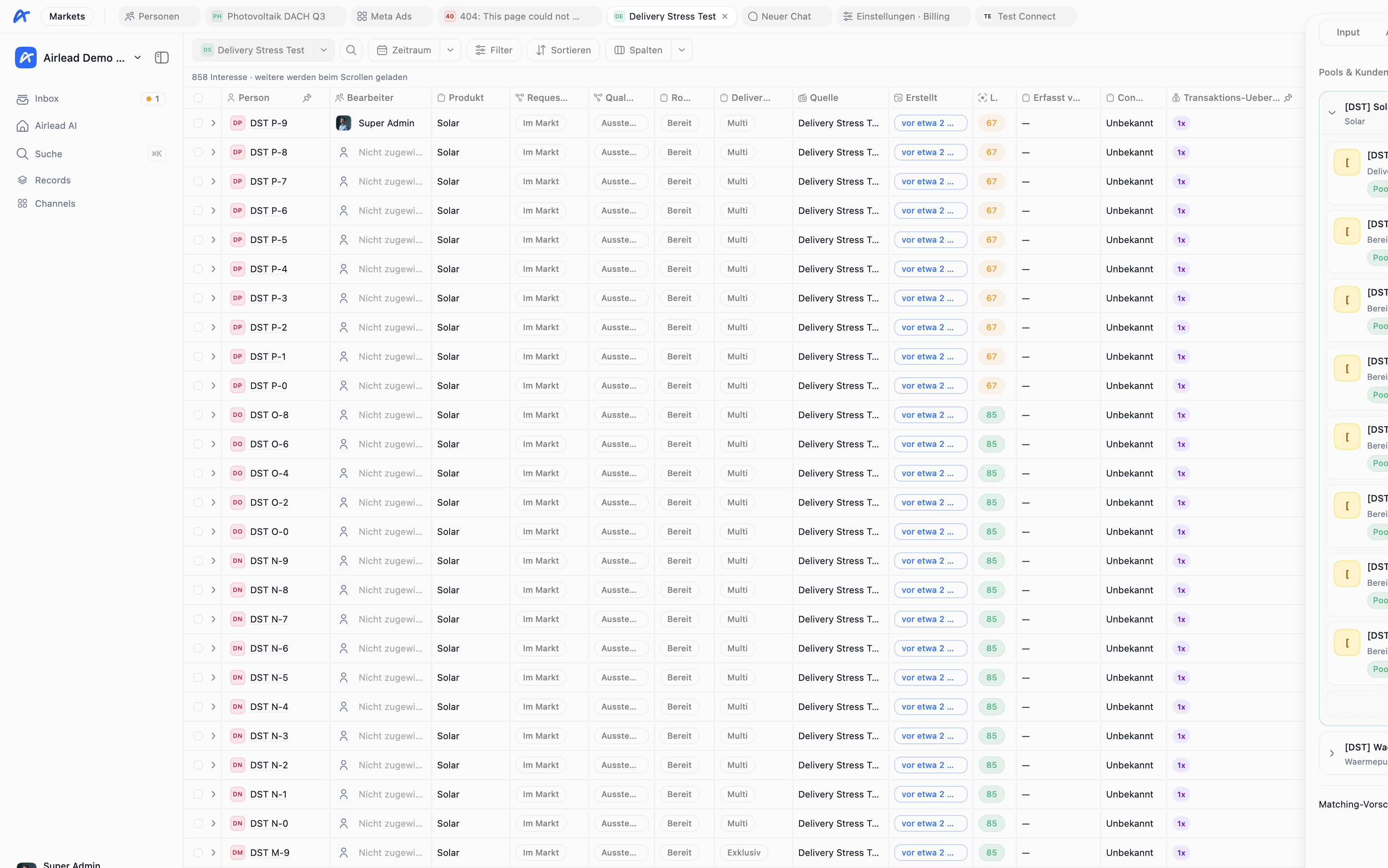Expand the DST O-2 row
1388x868 pixels.
tap(213, 502)
